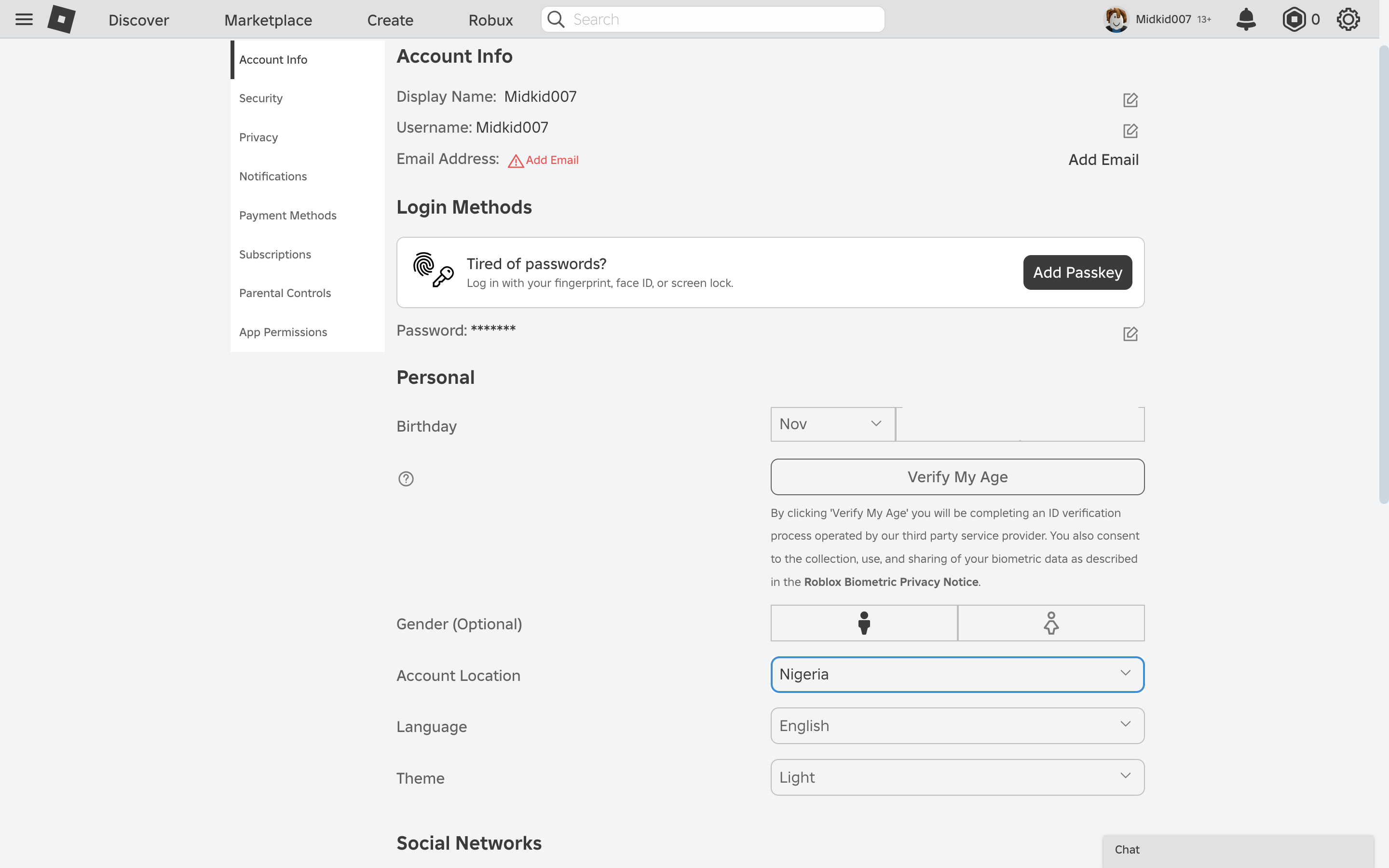Click the Roblox Biometric Privacy Notice link
Screen dimensions: 1389x868
tap(890, 581)
